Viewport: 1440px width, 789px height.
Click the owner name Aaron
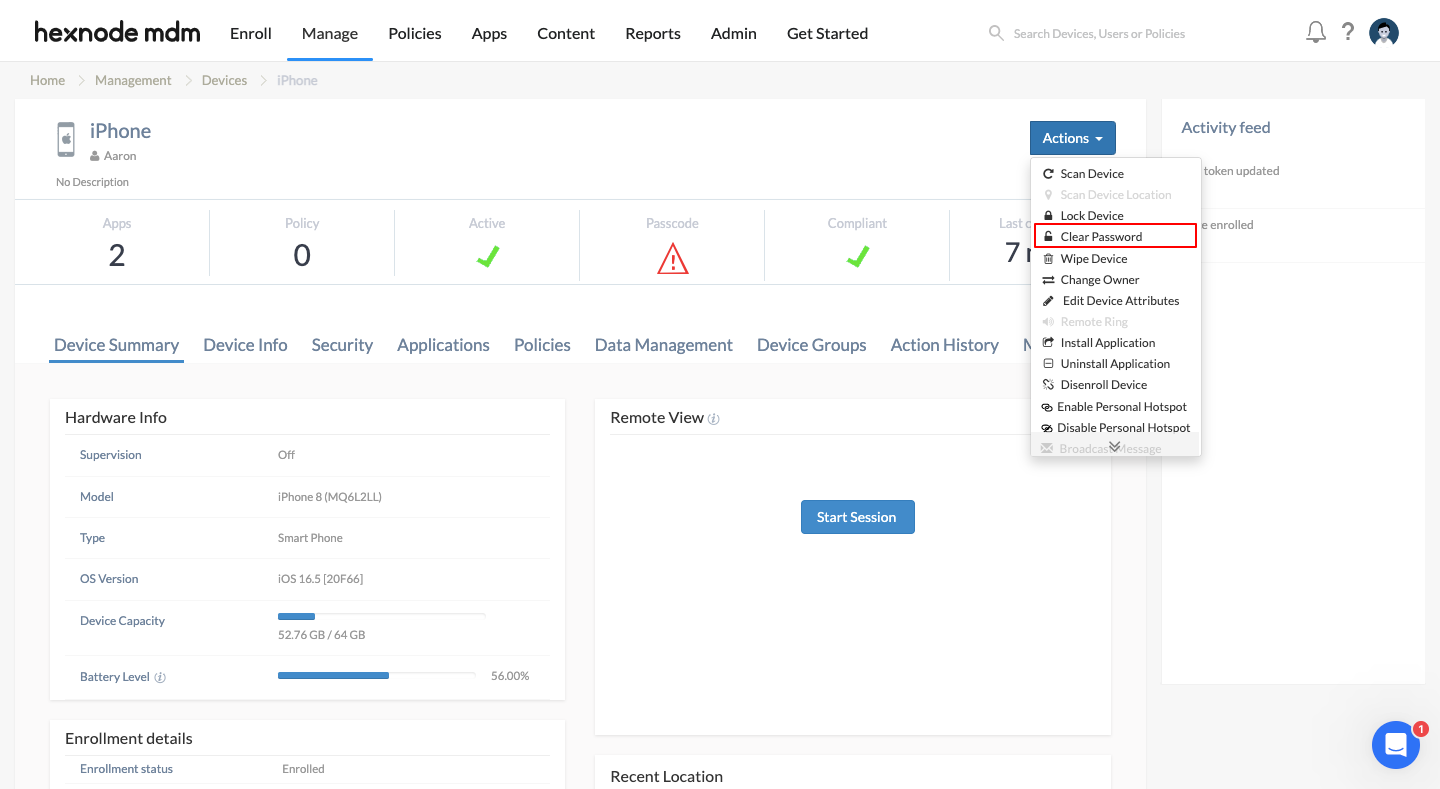point(120,156)
